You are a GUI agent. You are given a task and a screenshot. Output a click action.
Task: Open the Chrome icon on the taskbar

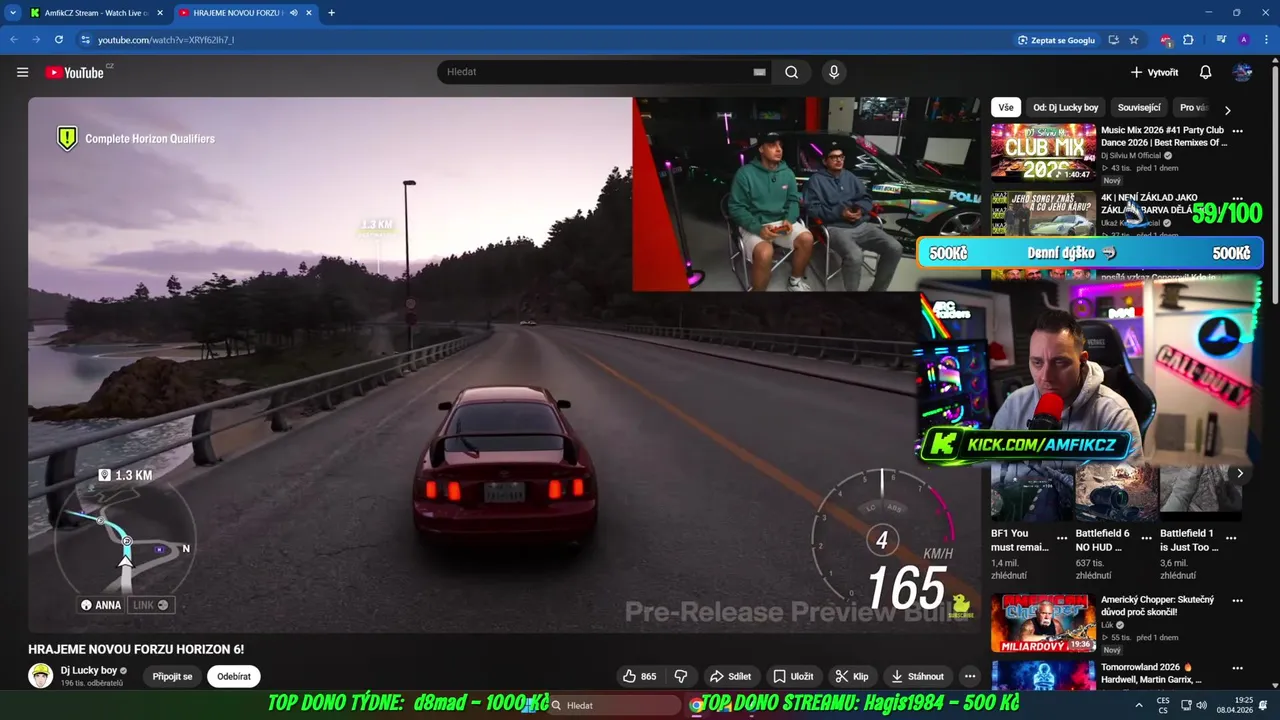[696, 706]
